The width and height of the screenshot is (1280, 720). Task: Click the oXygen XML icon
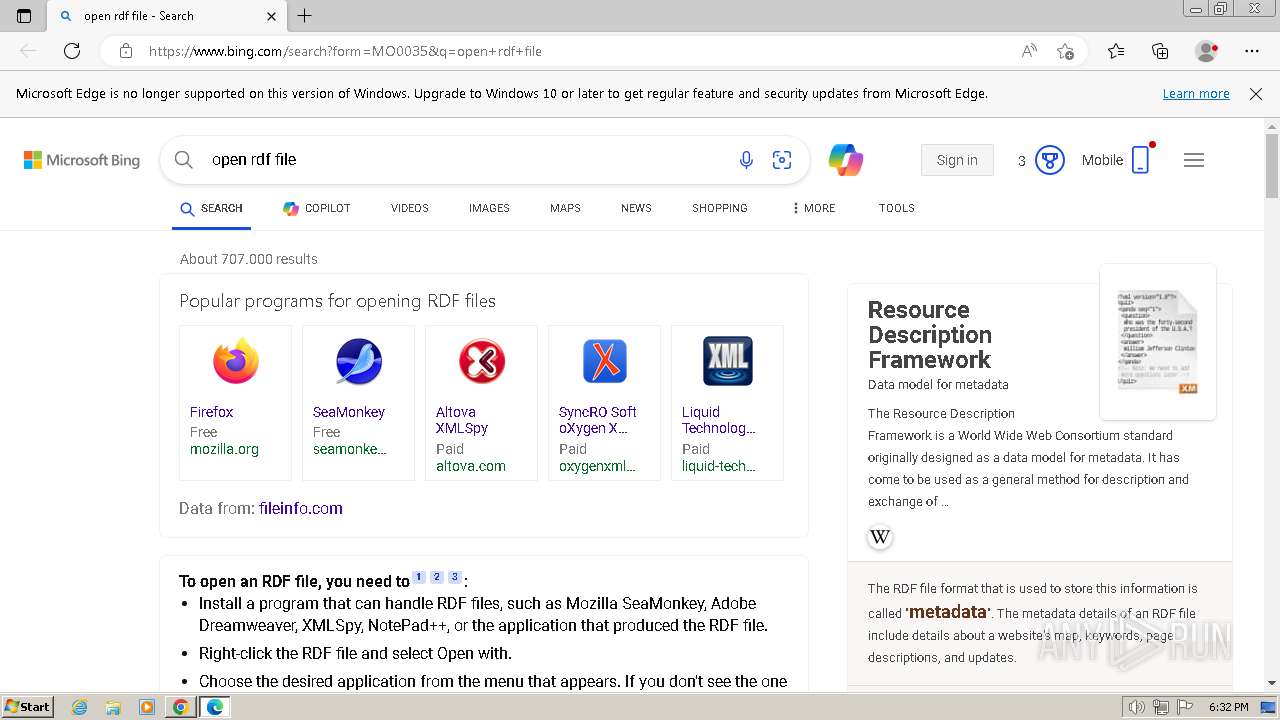pyautogui.click(x=605, y=361)
